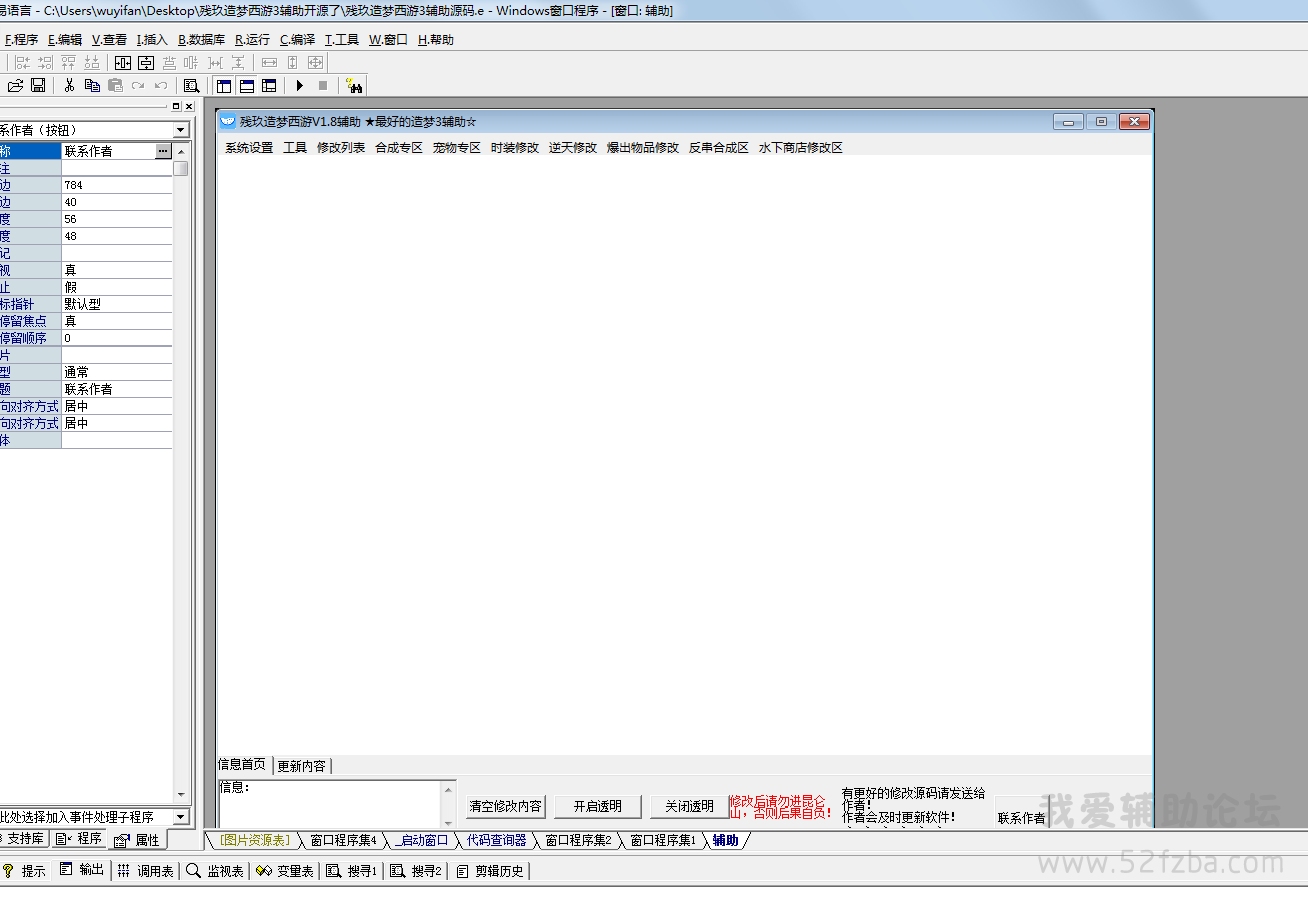Close the left property panel
The width and height of the screenshot is (1308, 901).
pos(189,106)
